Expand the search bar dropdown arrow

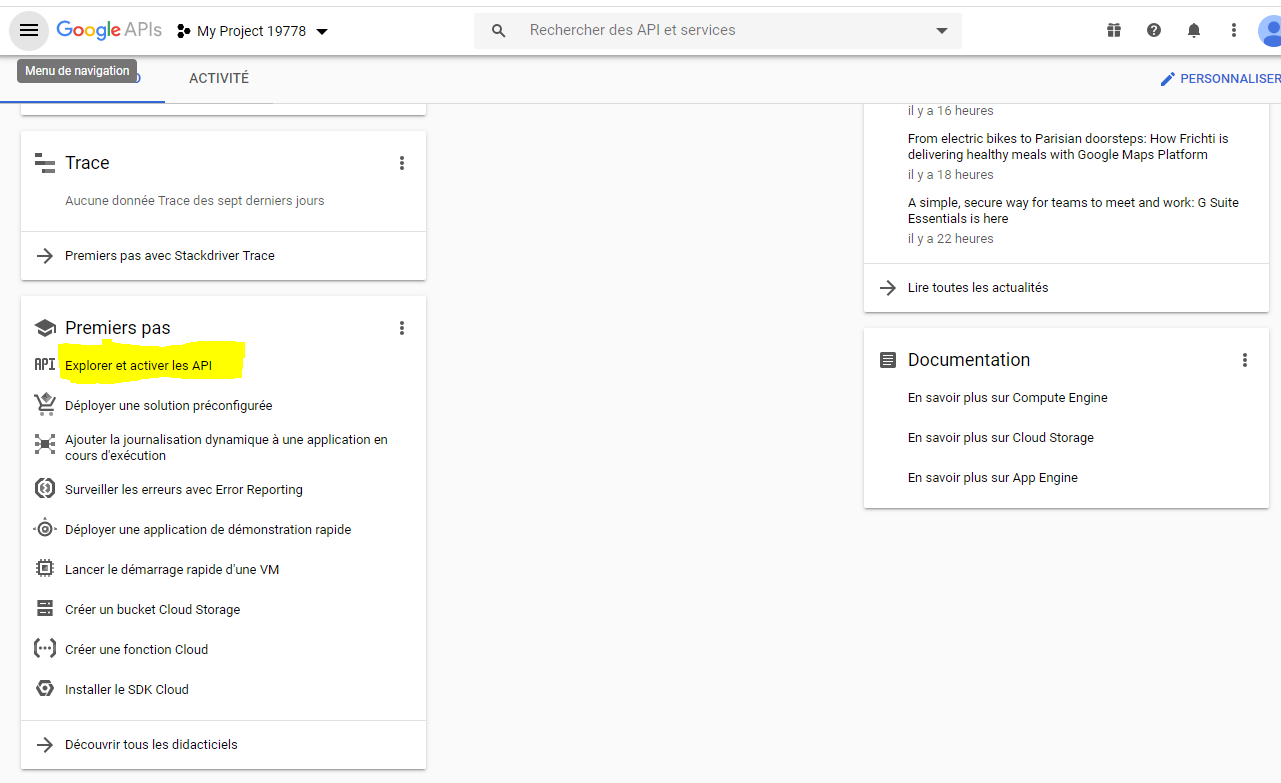[941, 31]
